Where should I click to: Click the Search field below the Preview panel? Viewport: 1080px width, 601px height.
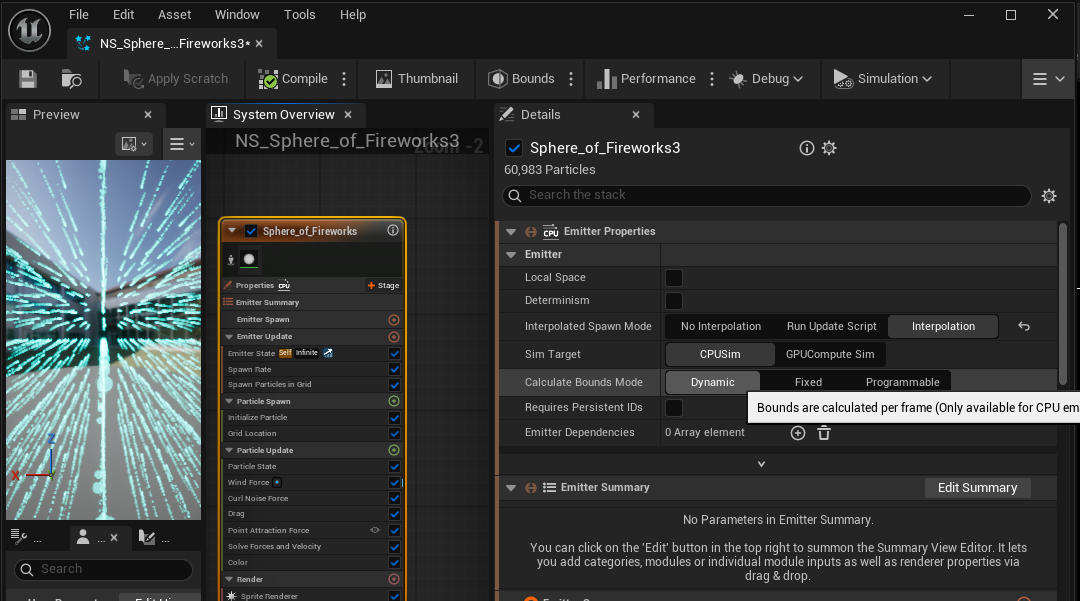[103, 569]
